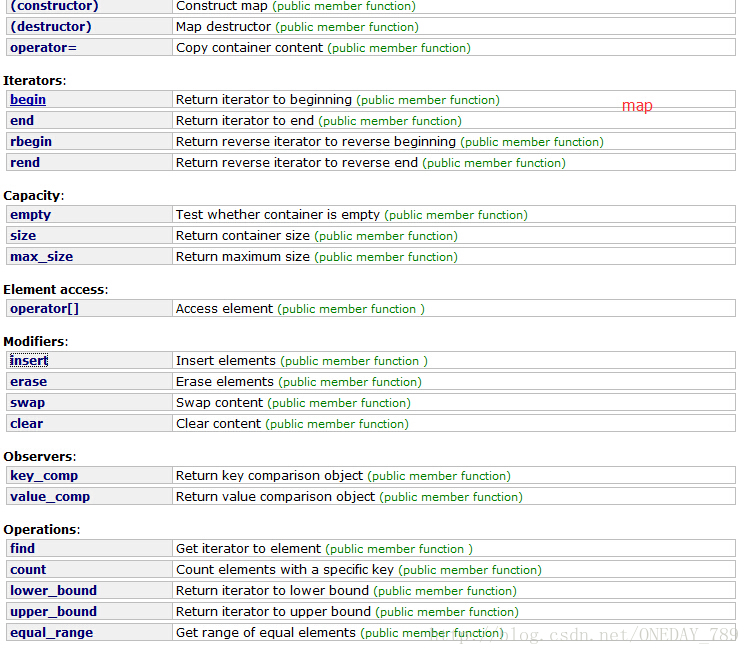Click the end member function link
The width and height of the screenshot is (750, 655).
[x=22, y=121]
